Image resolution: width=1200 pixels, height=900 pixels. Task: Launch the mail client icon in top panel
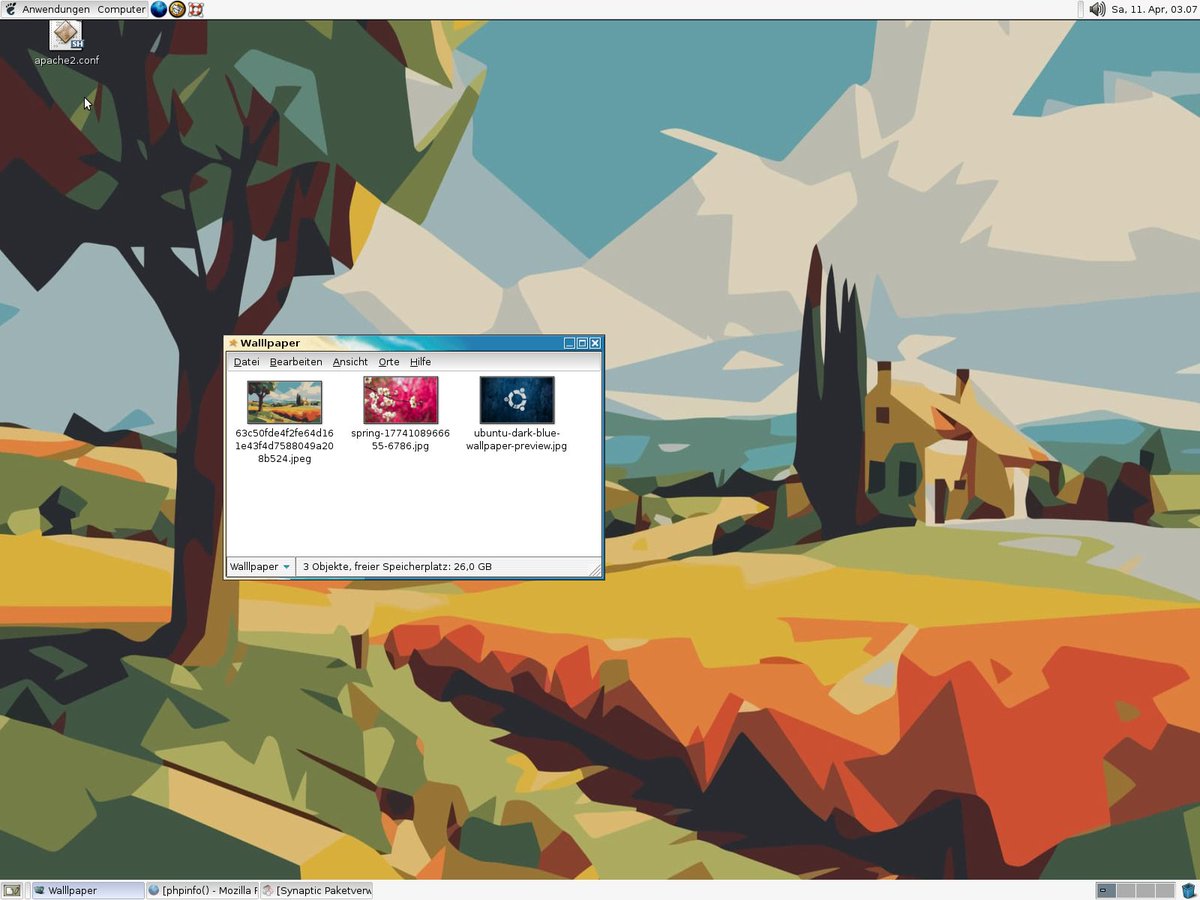coord(177,9)
